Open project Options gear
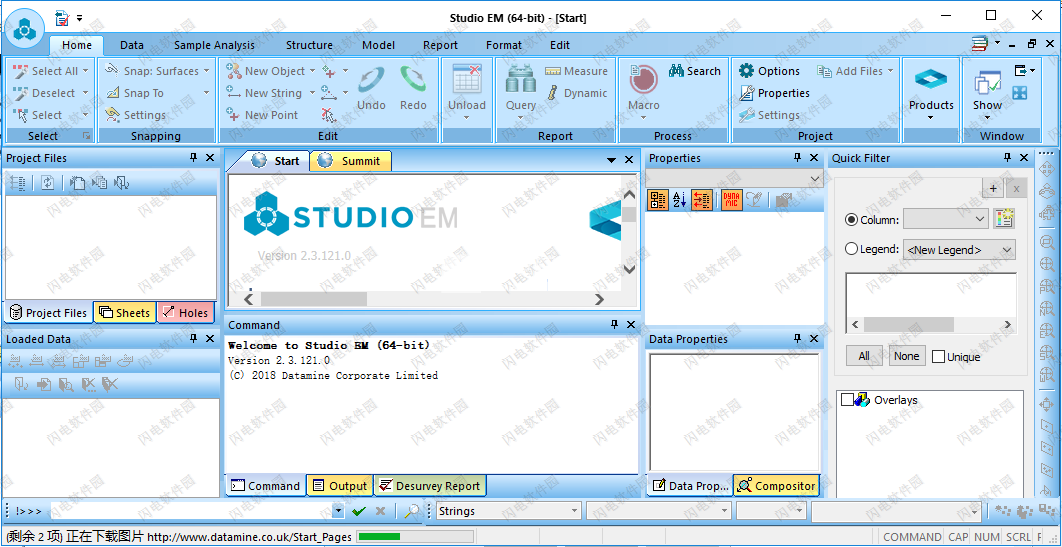Screen dimensions: 1062x547 tap(746, 70)
